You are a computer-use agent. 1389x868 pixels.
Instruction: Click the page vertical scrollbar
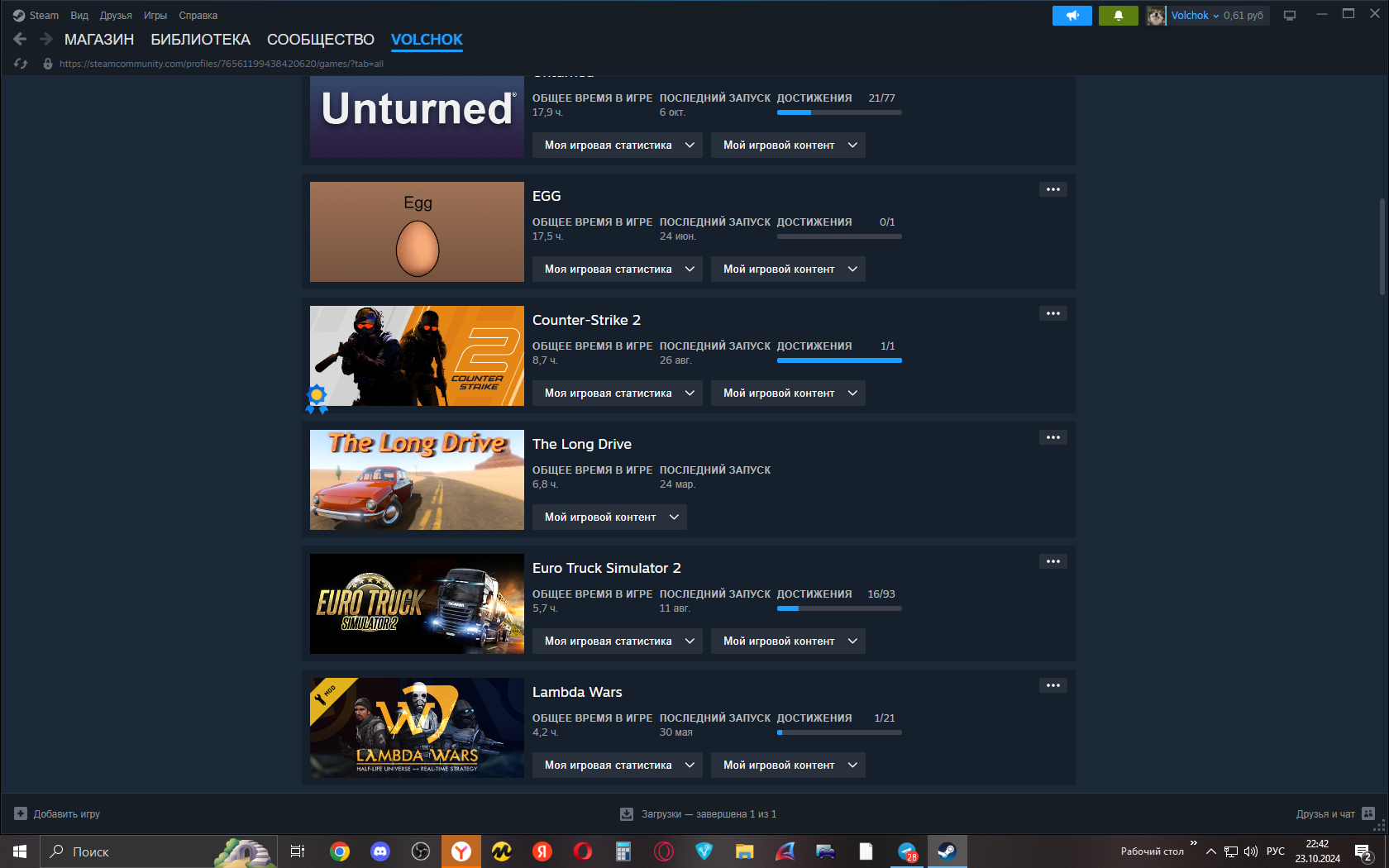click(1382, 246)
